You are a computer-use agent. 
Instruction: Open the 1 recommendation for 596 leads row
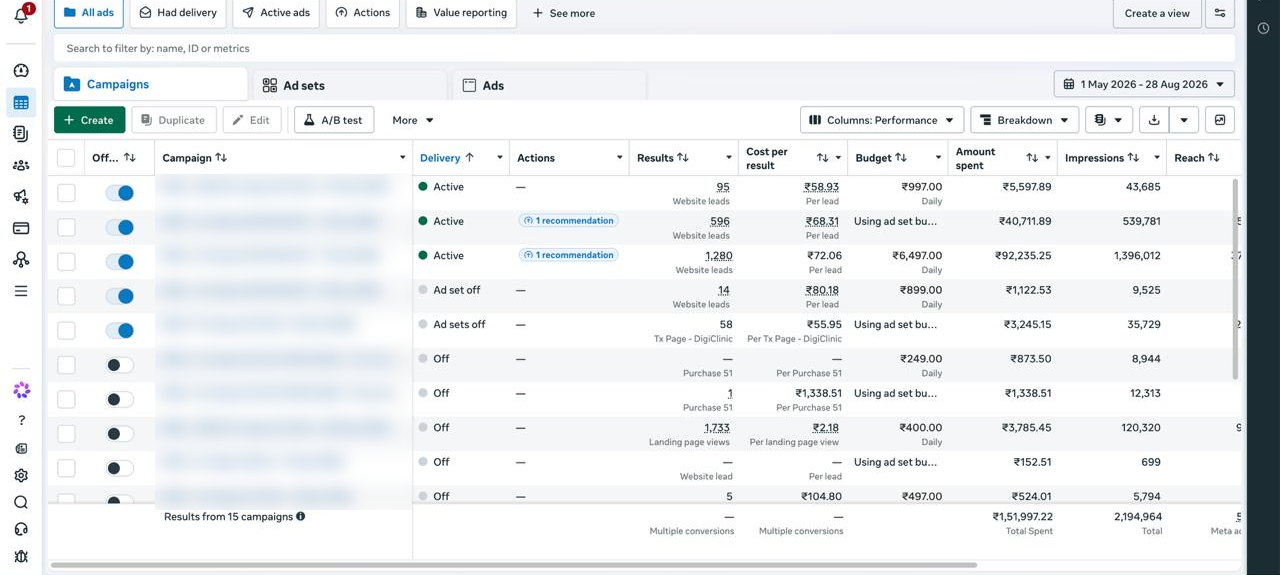[568, 221]
